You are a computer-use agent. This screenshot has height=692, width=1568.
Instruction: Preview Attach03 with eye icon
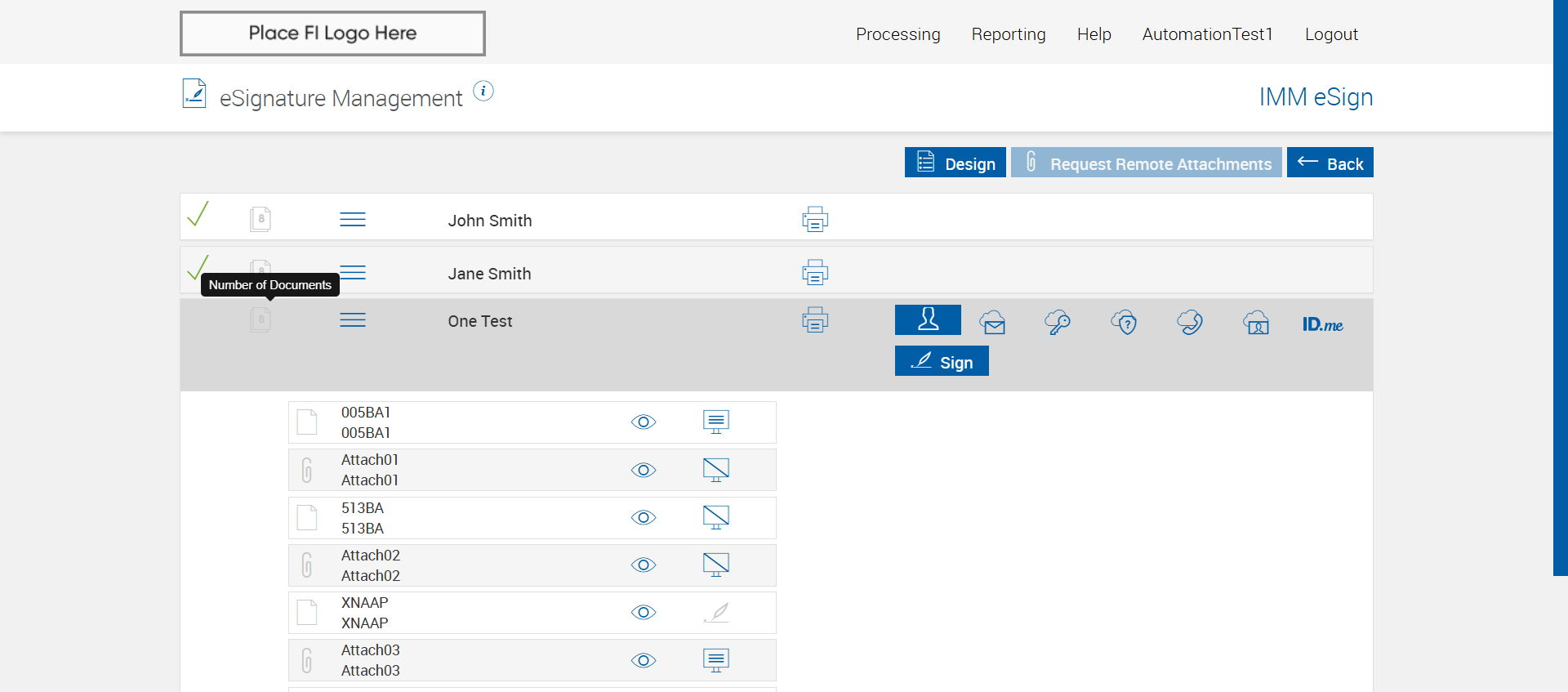(x=644, y=660)
